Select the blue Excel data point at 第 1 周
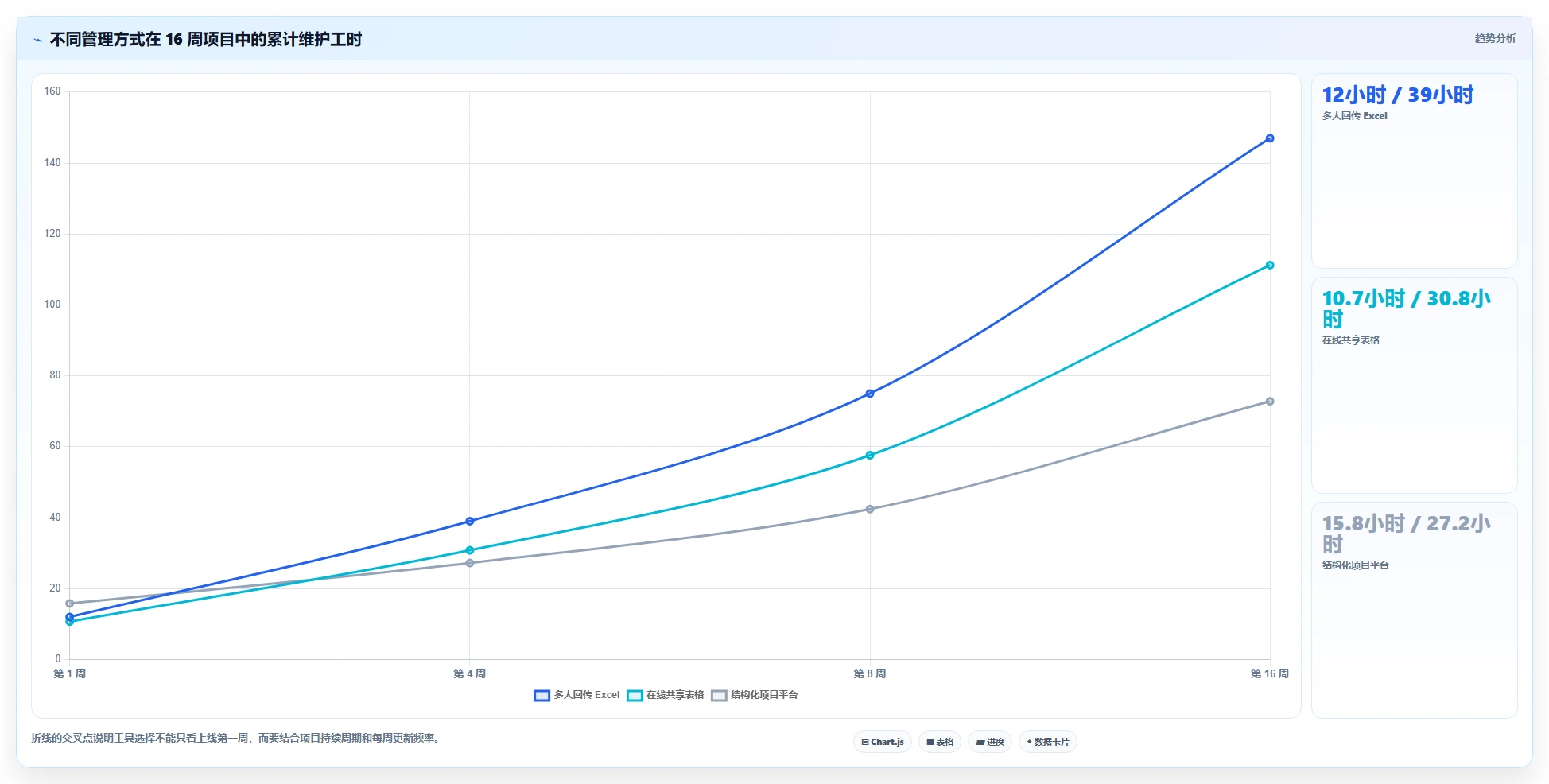This screenshot has height=784, width=1549. 70,617
